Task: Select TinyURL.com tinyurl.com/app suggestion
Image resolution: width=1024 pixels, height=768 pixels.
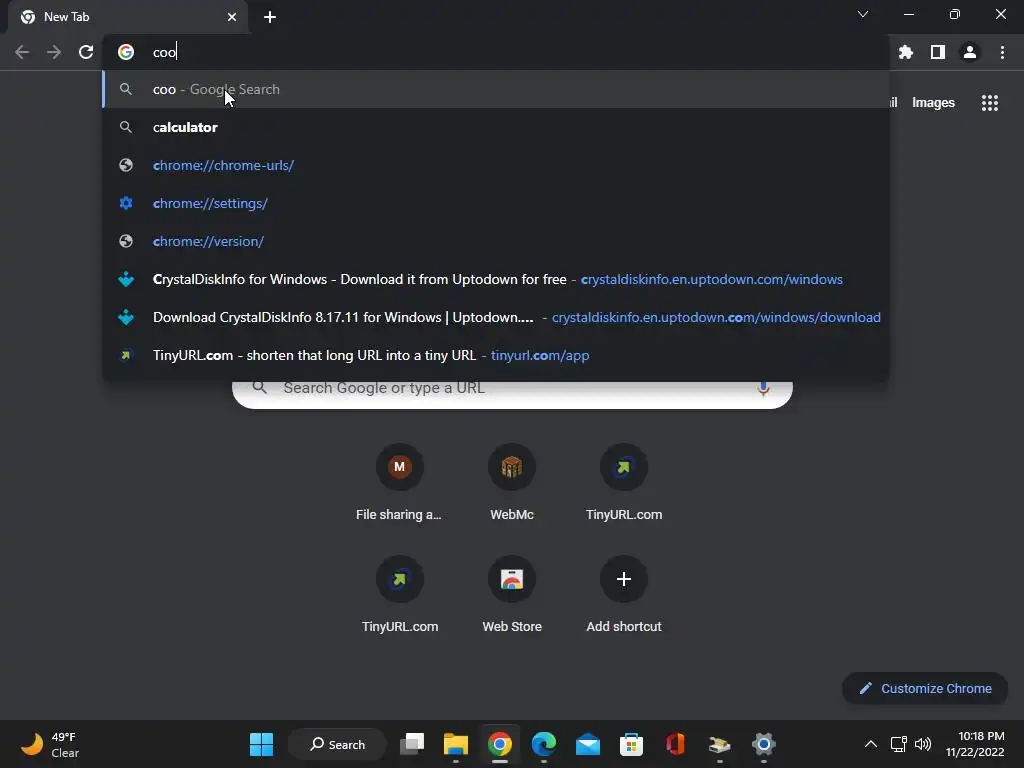Action: click(x=496, y=355)
